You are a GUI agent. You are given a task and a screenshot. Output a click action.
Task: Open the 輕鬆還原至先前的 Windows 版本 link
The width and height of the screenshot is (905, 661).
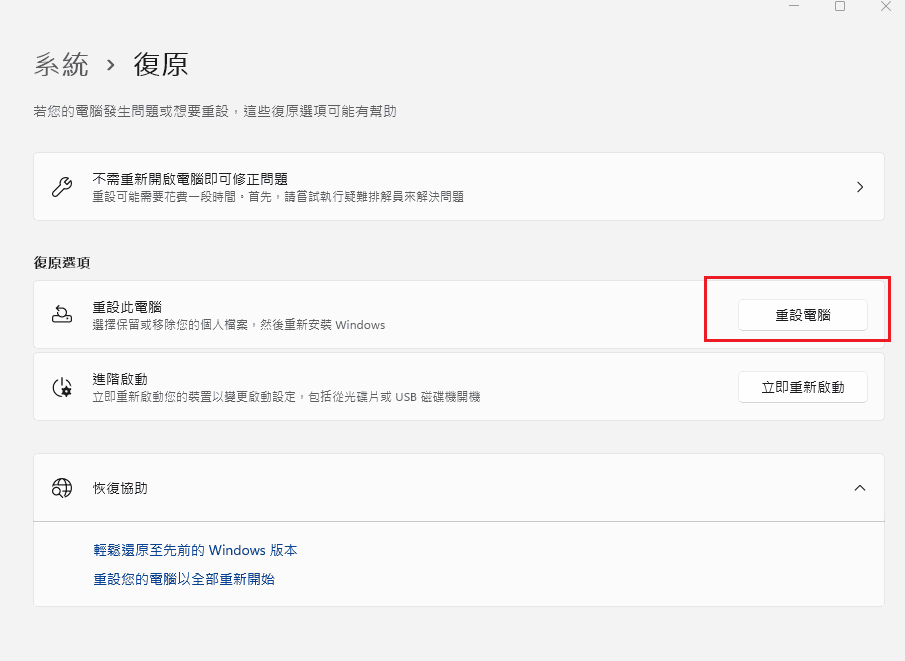click(x=195, y=550)
